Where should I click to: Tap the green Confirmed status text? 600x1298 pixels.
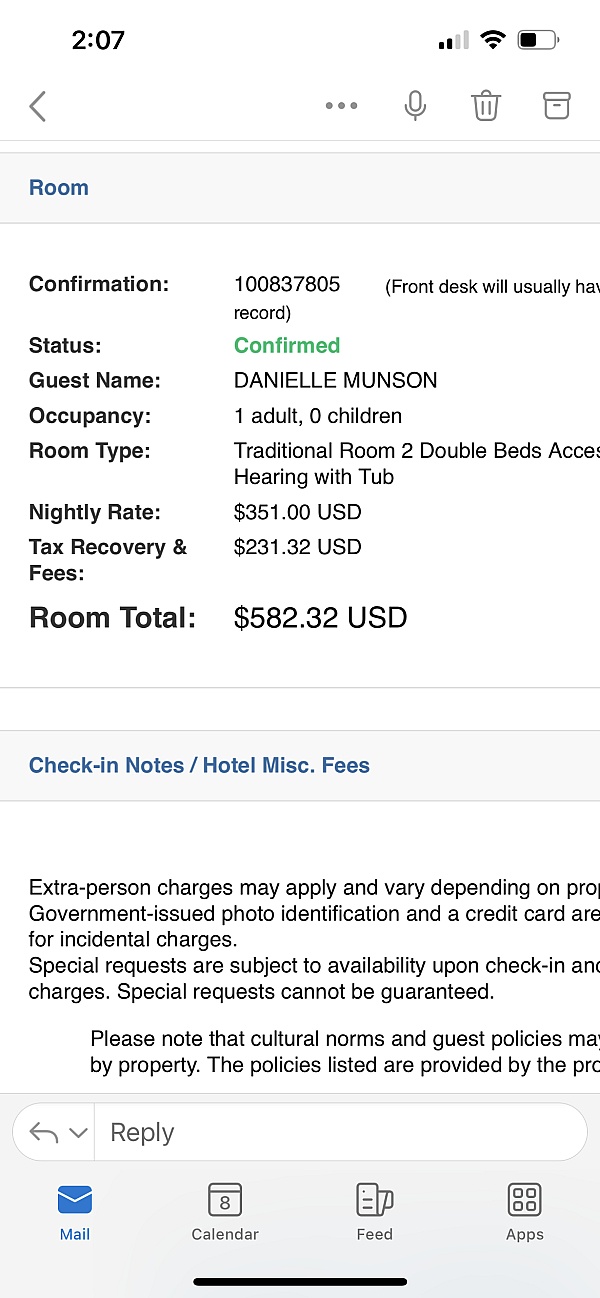tap(287, 346)
